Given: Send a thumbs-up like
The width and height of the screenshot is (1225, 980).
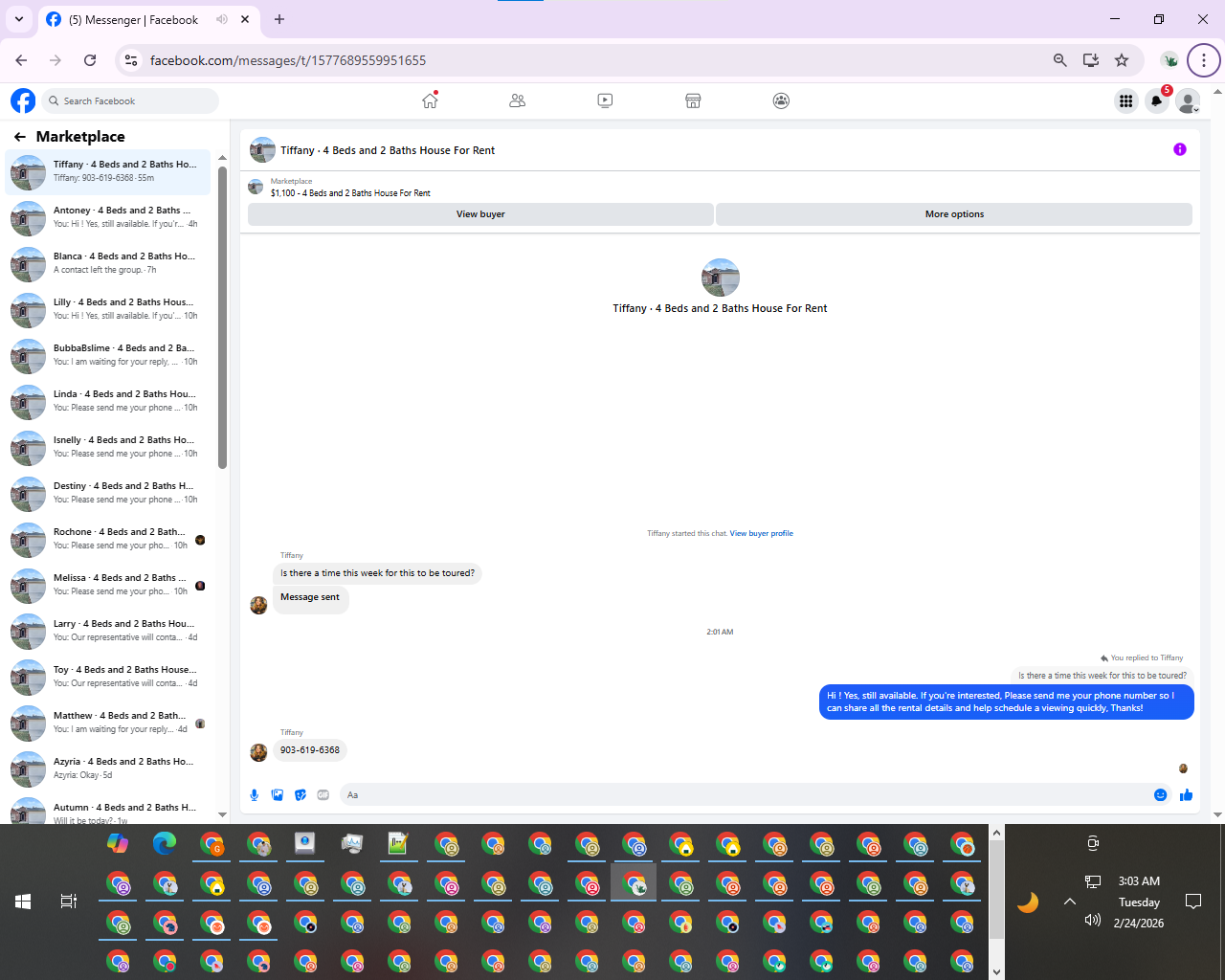Looking at the screenshot, I should pos(1187,795).
